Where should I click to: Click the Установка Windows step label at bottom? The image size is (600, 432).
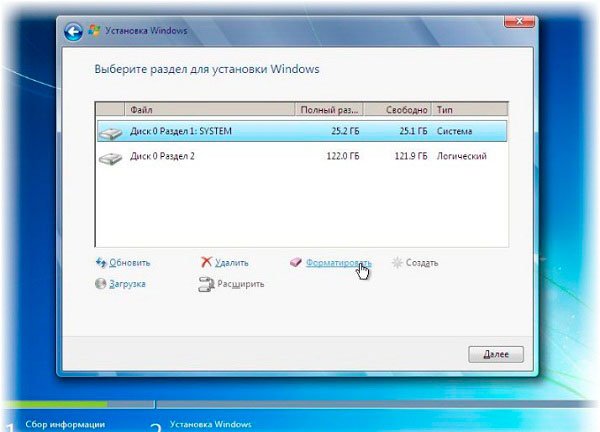tap(210, 424)
